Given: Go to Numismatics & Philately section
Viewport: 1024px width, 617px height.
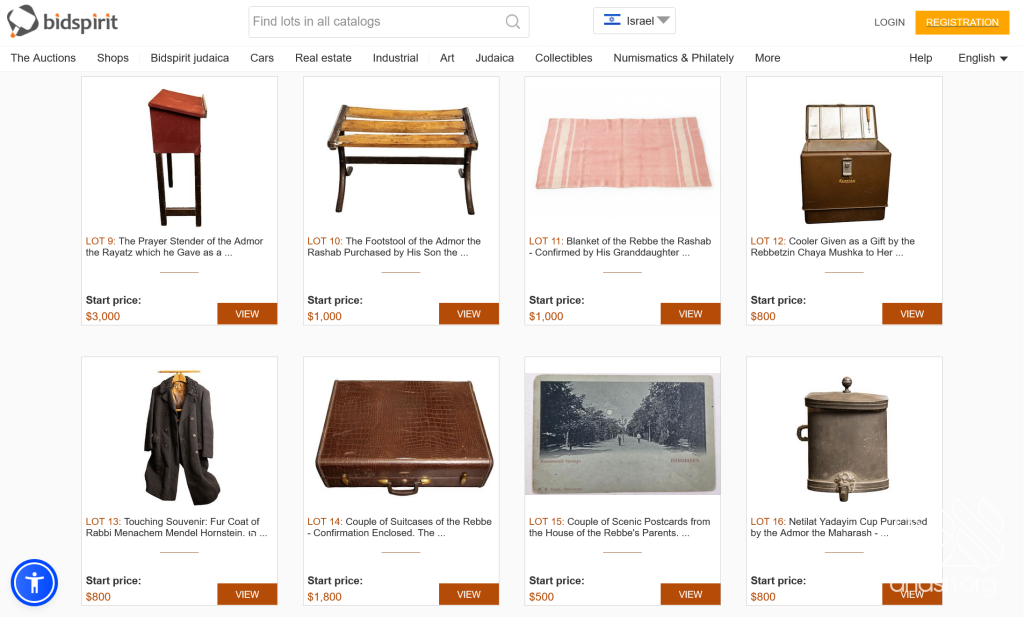Looking at the screenshot, I should coord(673,58).
